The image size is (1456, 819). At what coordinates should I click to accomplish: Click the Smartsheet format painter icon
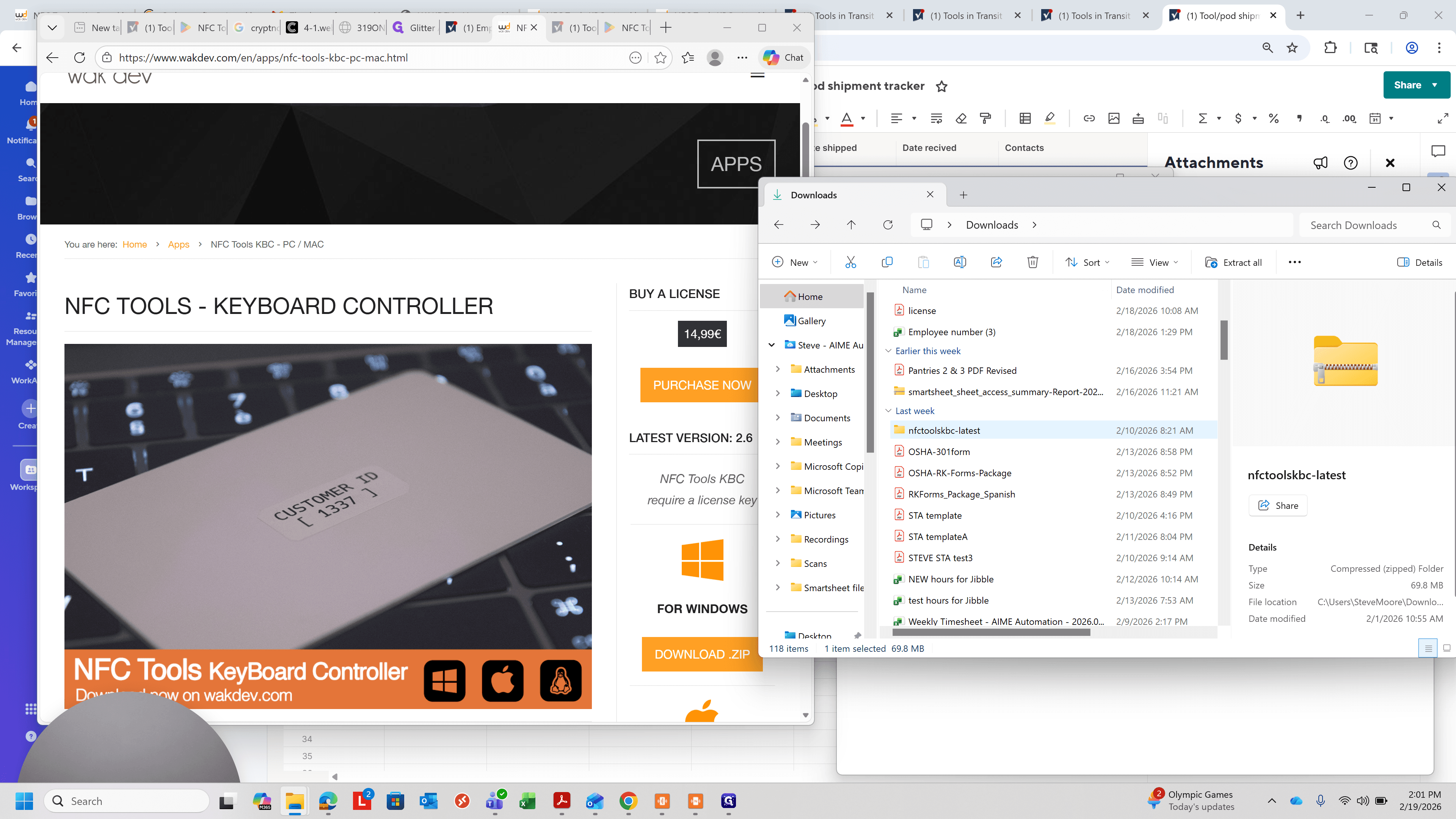tap(985, 118)
